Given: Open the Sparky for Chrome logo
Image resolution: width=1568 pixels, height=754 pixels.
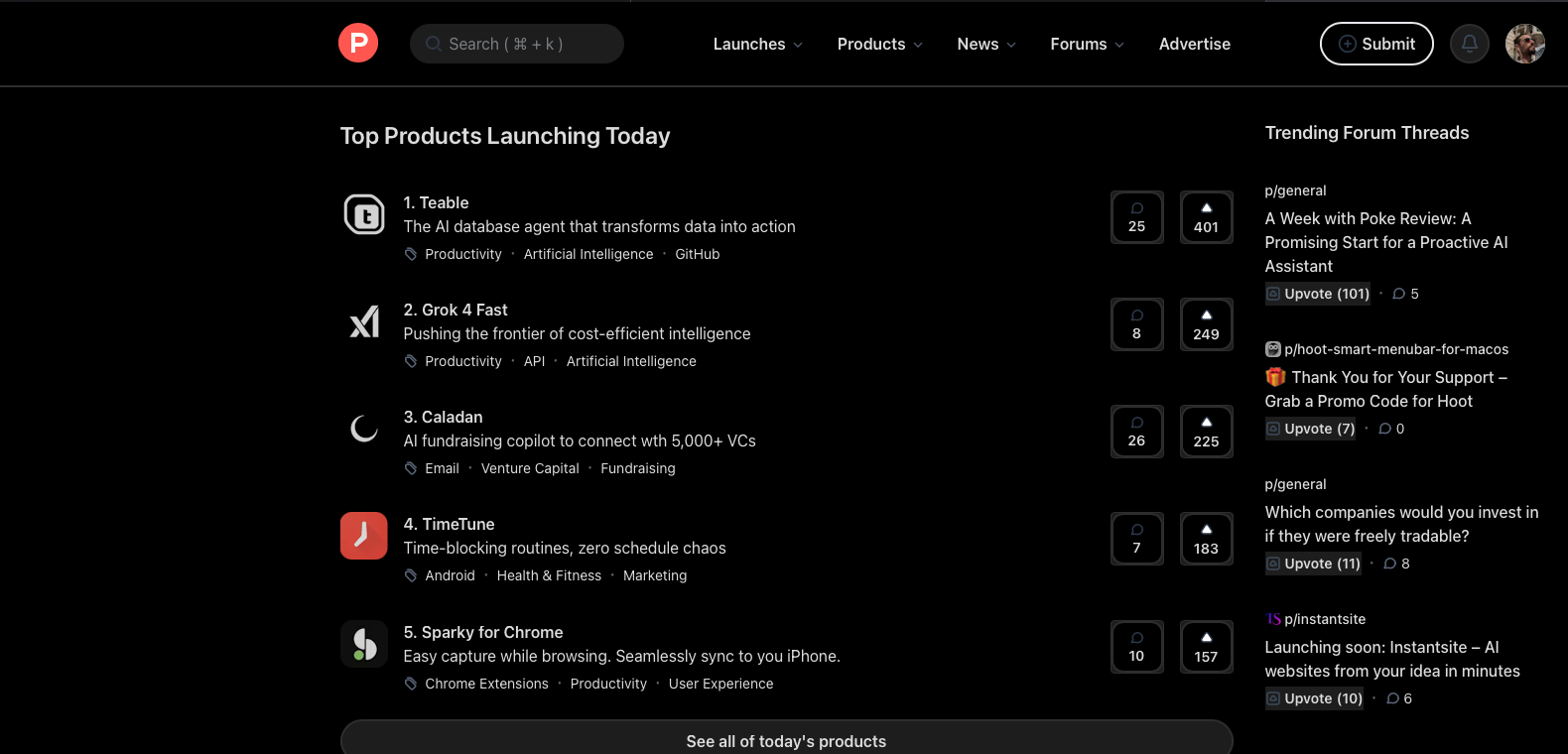Looking at the screenshot, I should [364, 644].
